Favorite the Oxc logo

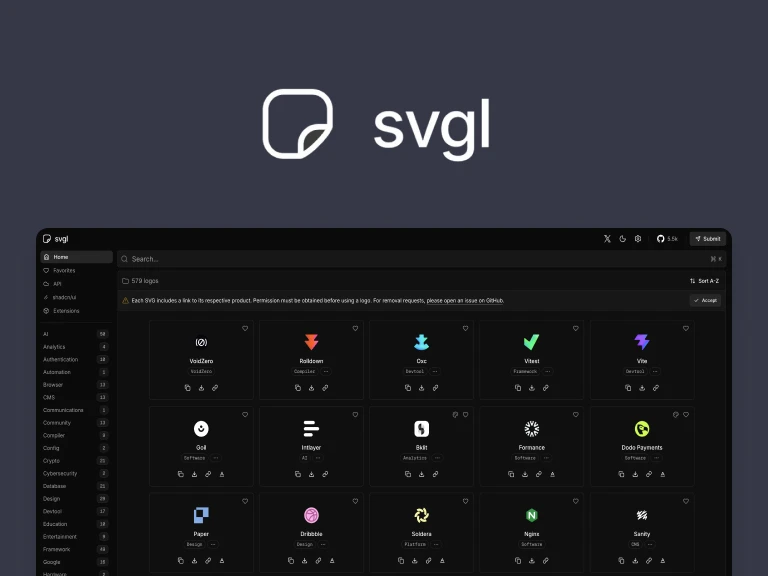tap(465, 328)
